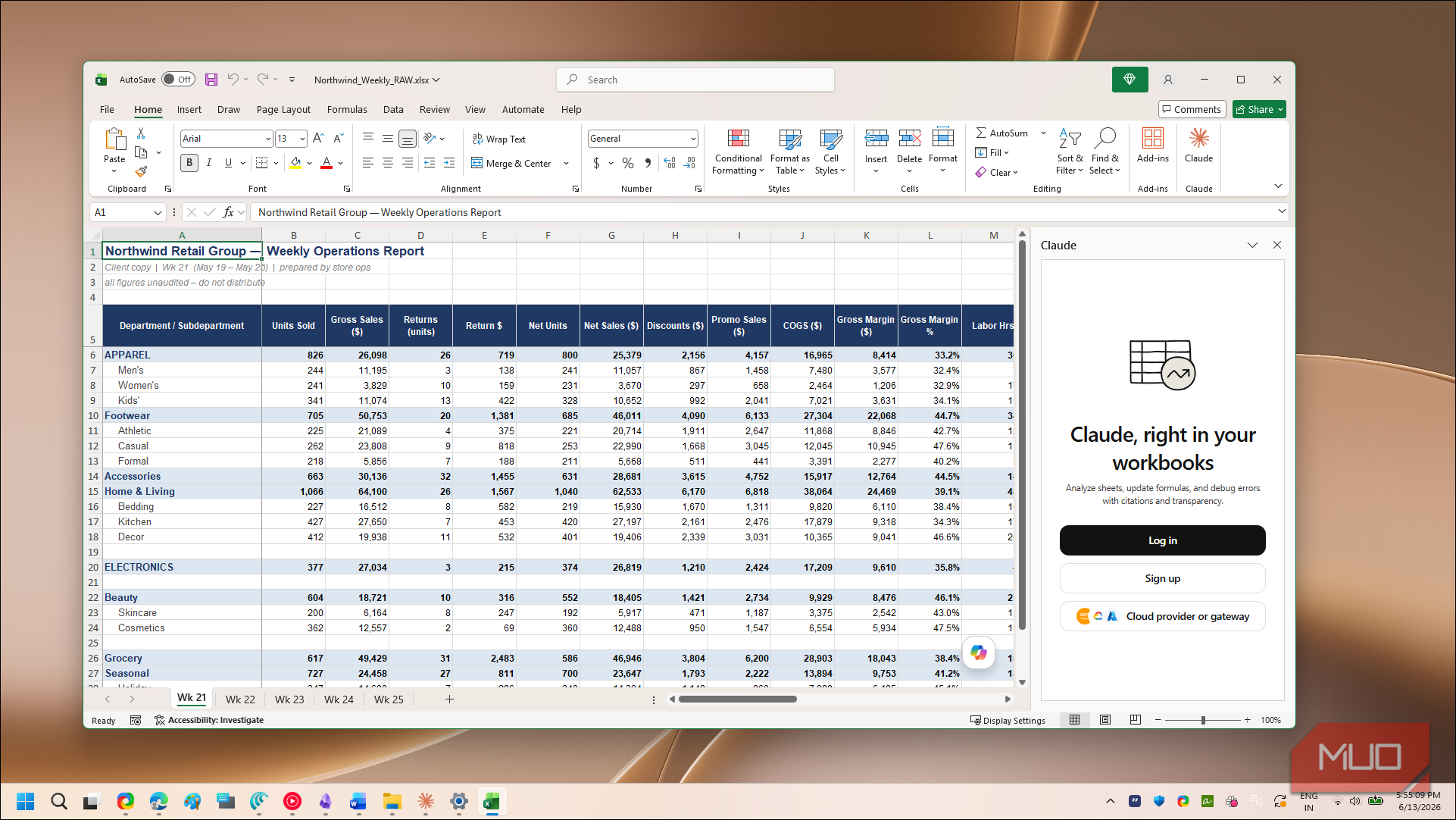Open the Wk 22 sheet tab
This screenshot has height=820, width=1456.
[x=240, y=700]
